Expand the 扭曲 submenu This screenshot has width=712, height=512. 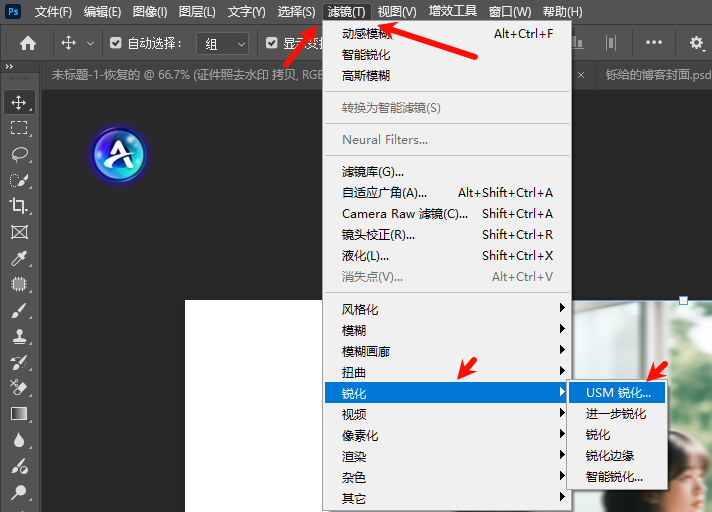tap(447, 372)
